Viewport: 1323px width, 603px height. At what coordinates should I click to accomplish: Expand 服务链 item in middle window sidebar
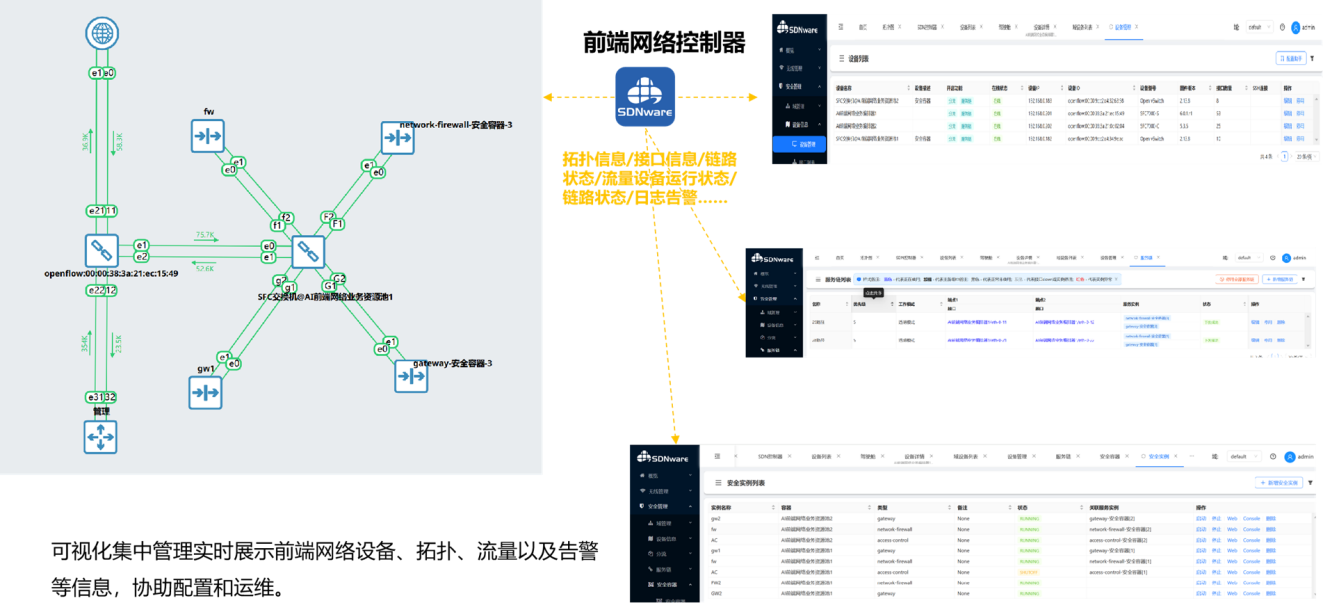pyautogui.click(x=774, y=350)
